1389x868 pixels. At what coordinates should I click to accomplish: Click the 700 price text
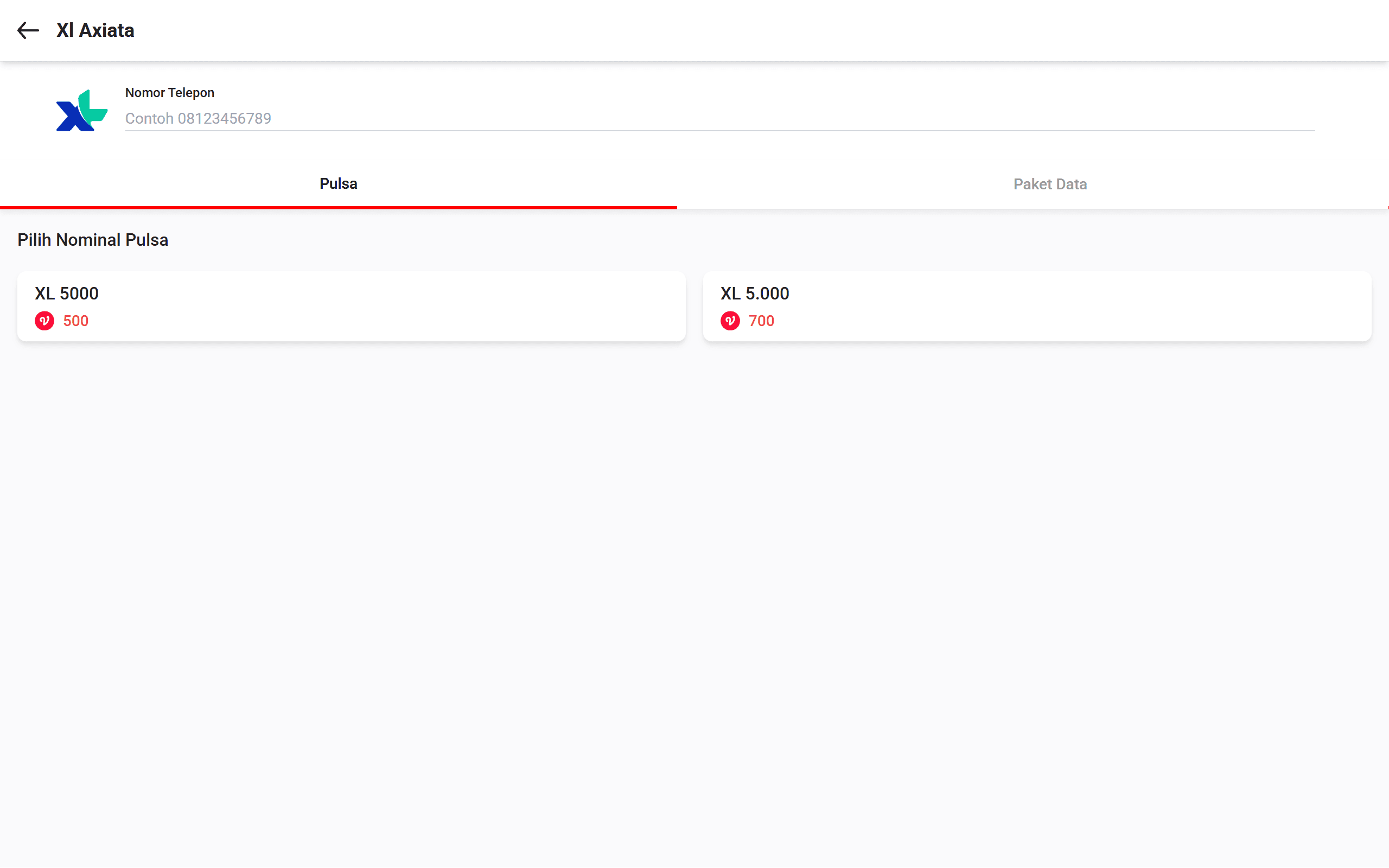point(761,321)
